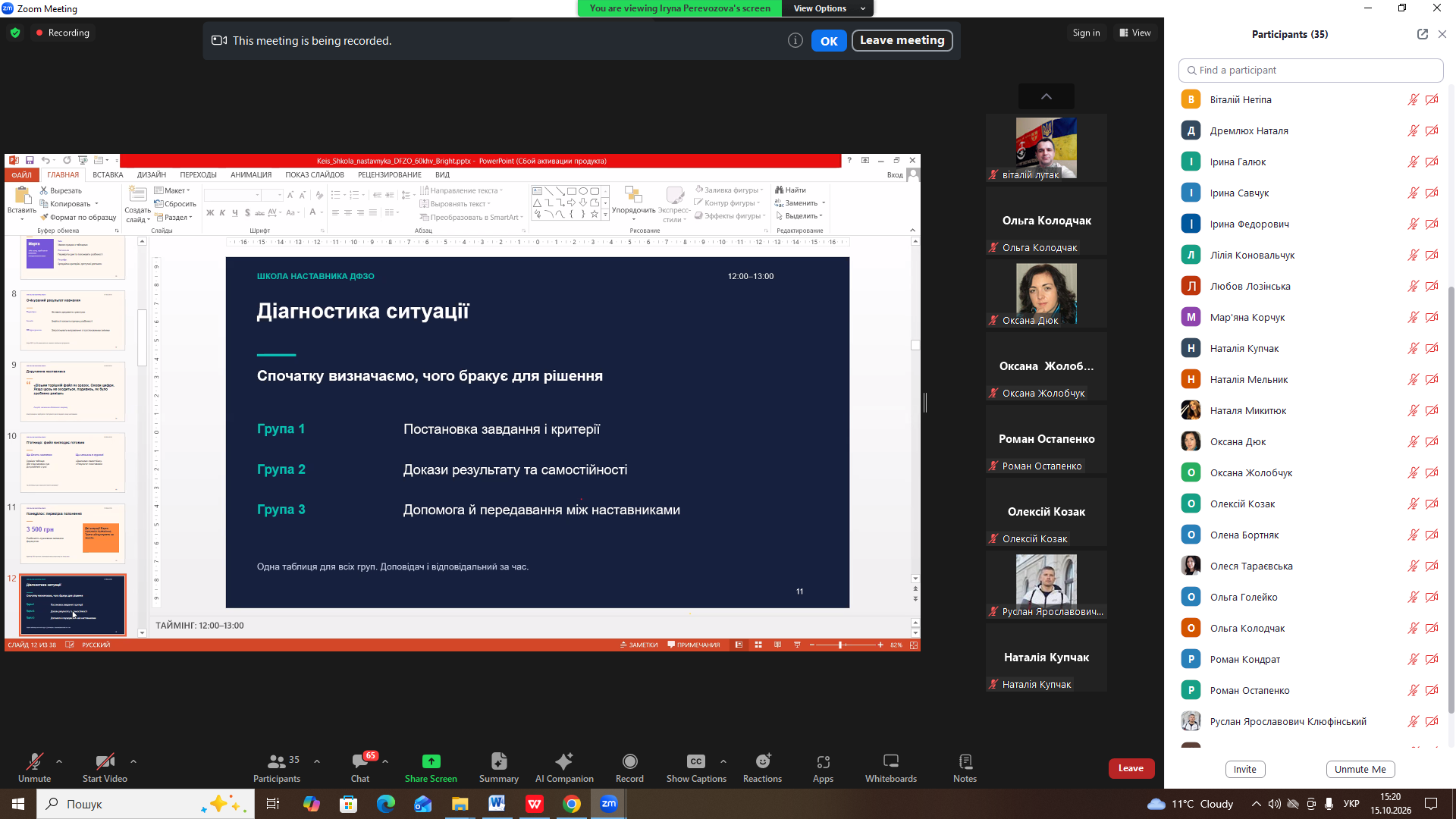This screenshot has width=1456, height=819.
Task: Pop out the Participants panel
Action: tap(1422, 34)
